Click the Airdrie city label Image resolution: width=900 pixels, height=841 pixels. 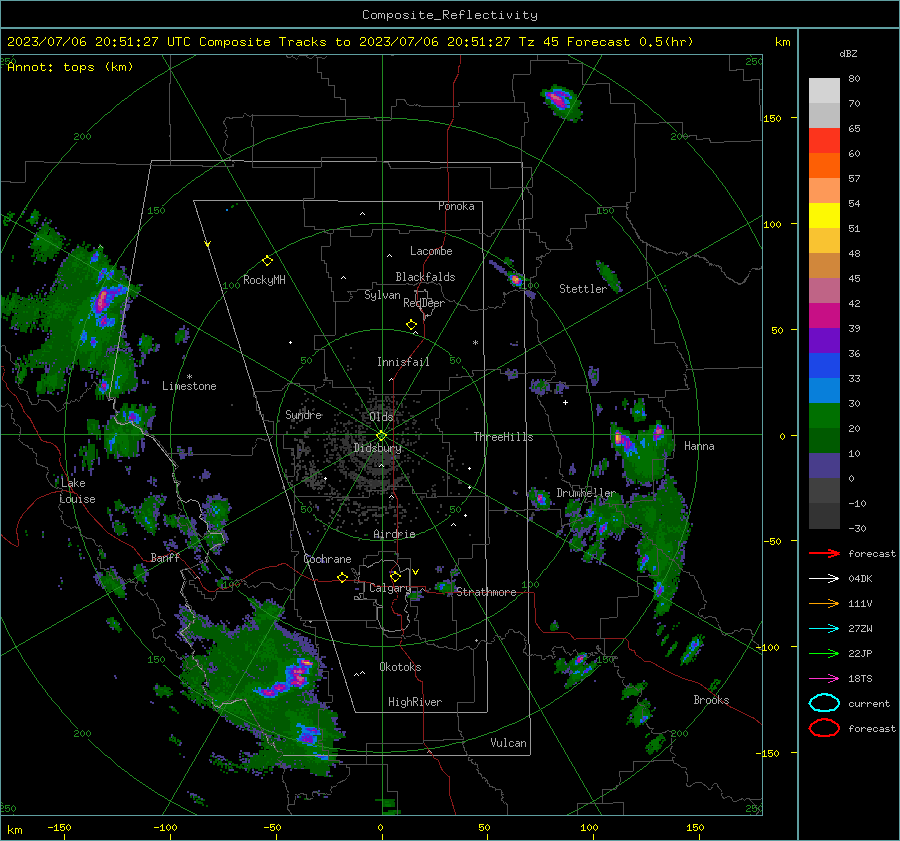[x=394, y=534]
